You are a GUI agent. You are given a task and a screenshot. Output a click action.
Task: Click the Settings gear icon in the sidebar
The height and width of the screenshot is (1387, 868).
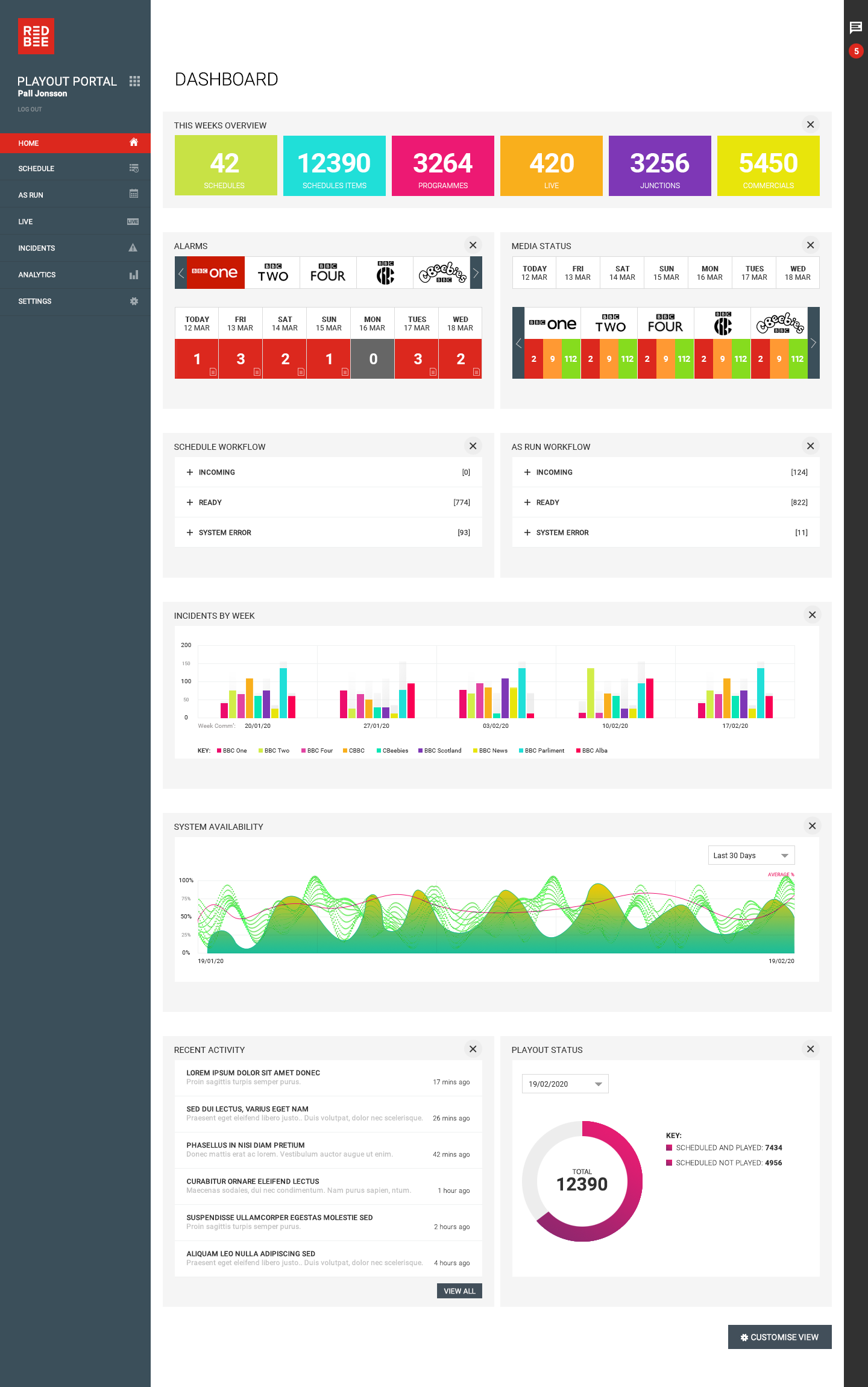(134, 301)
